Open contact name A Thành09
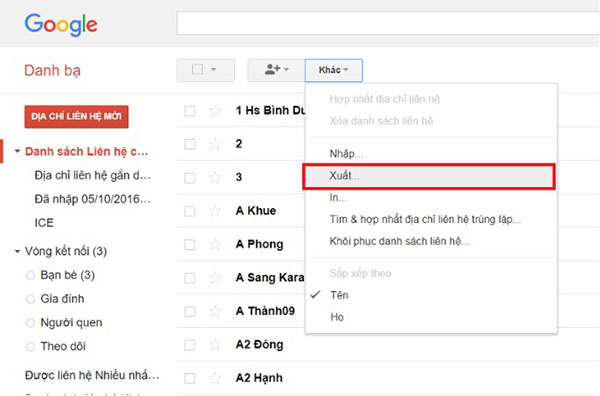Viewport: 600px width, 396px height. [x=265, y=311]
